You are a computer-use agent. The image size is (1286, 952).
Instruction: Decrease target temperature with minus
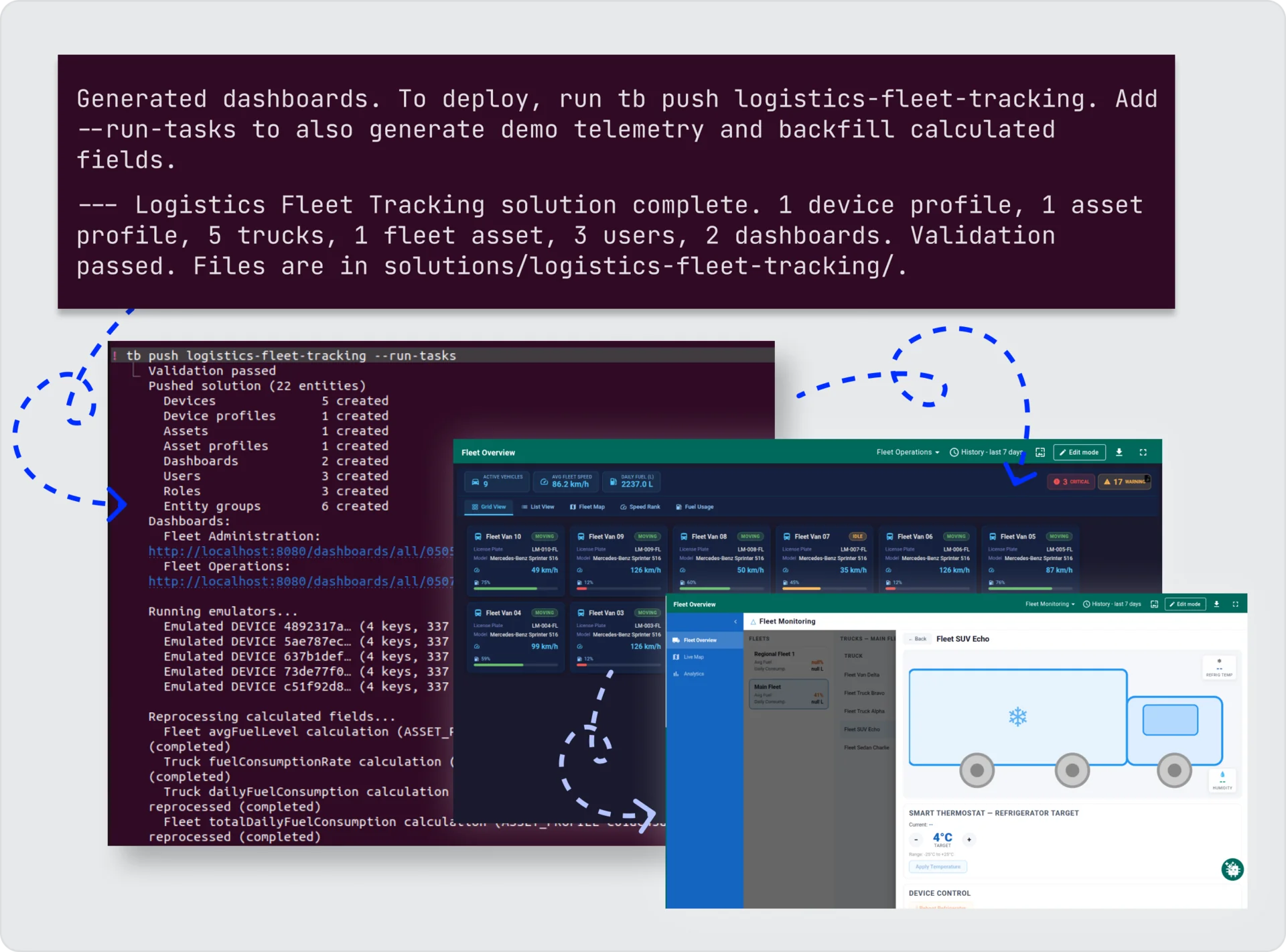pyautogui.click(x=916, y=839)
